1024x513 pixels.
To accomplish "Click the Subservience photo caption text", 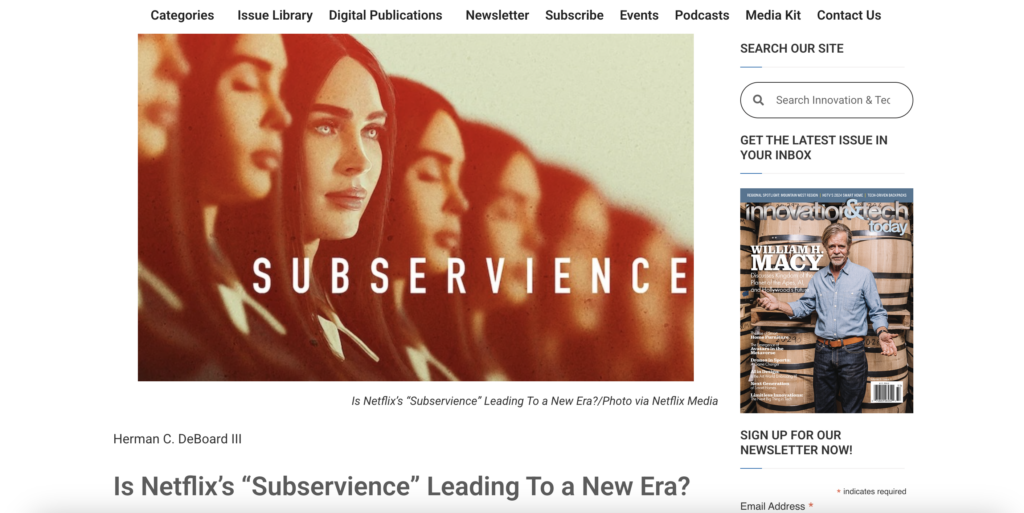I will pos(534,401).
